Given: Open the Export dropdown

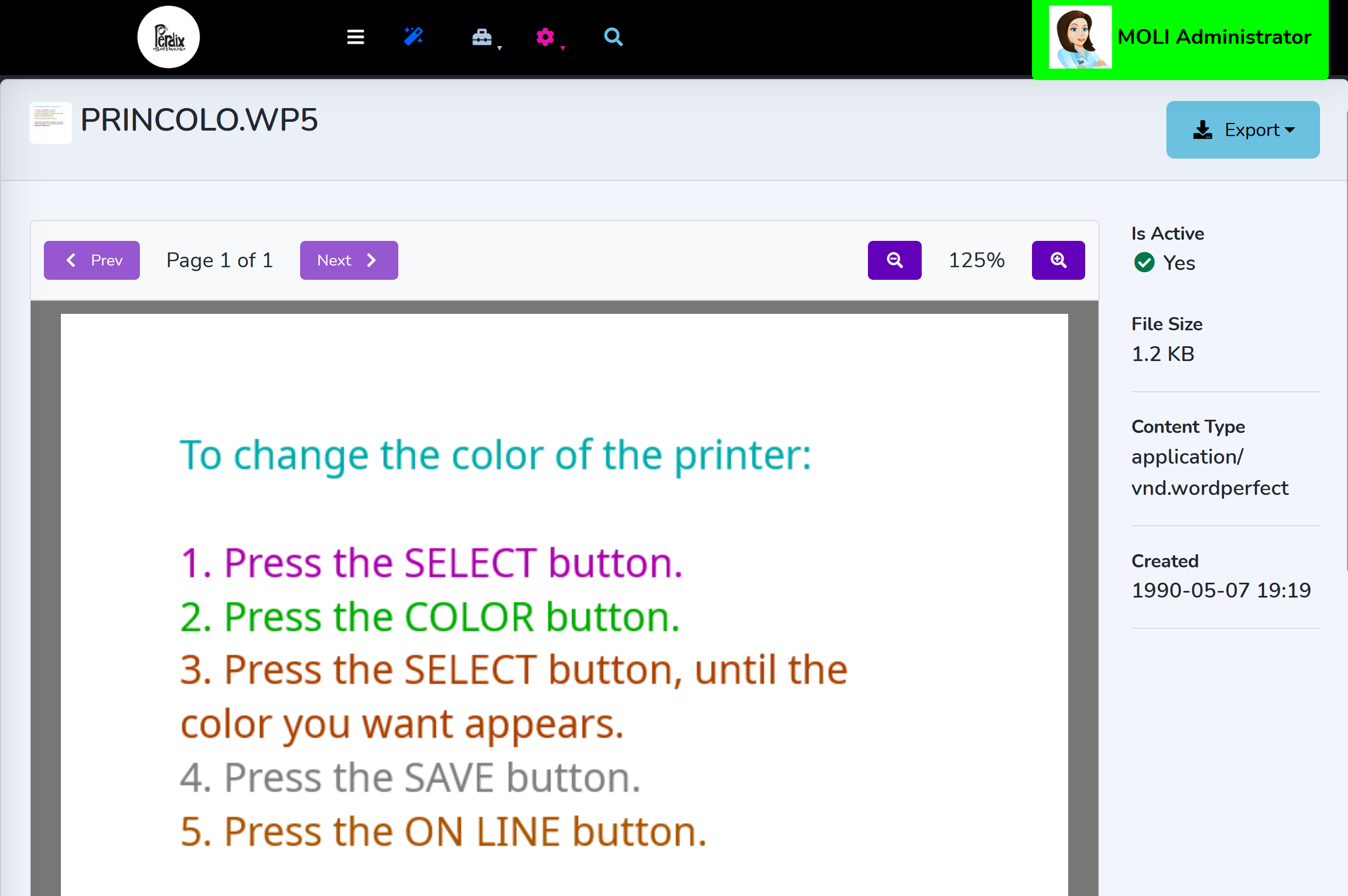Looking at the screenshot, I should [x=1243, y=129].
